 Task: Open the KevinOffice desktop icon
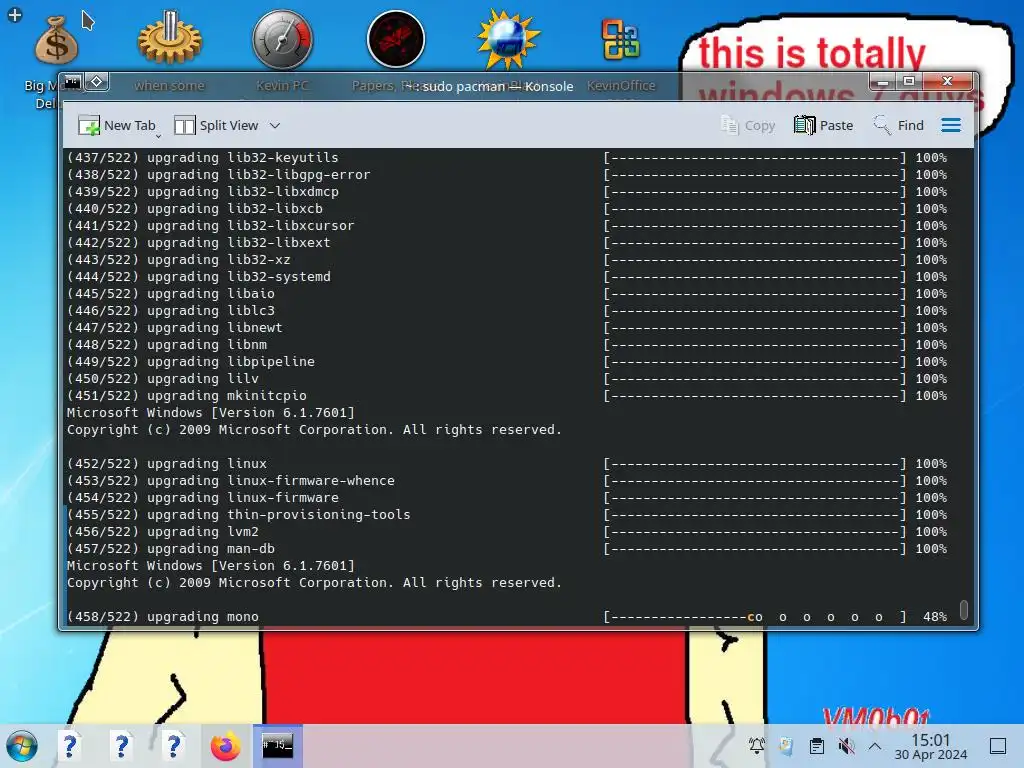[x=620, y=39]
